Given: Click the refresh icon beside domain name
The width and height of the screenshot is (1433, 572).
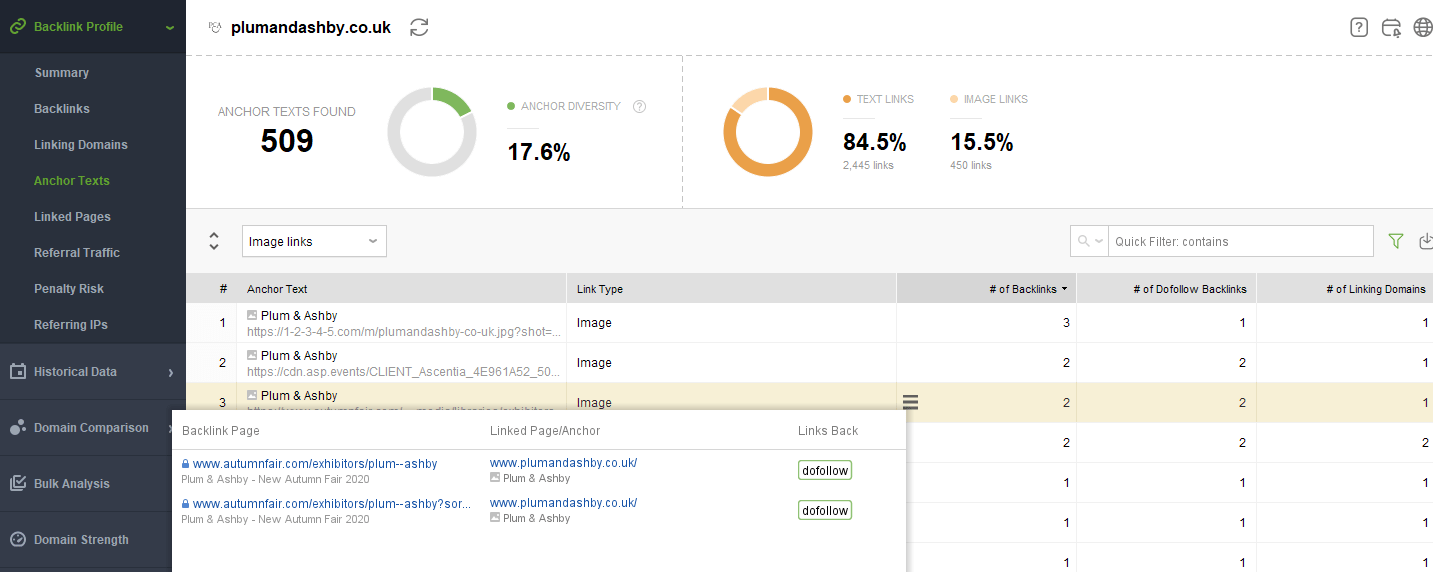Looking at the screenshot, I should point(419,28).
